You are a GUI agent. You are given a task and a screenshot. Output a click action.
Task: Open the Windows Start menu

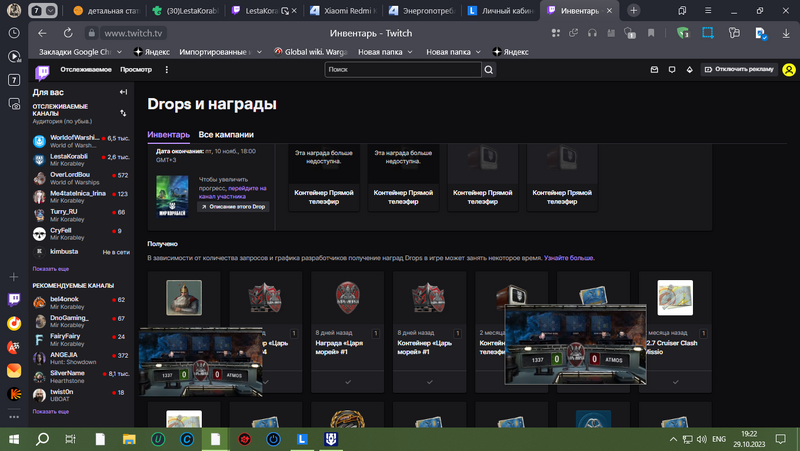[x=14, y=438]
